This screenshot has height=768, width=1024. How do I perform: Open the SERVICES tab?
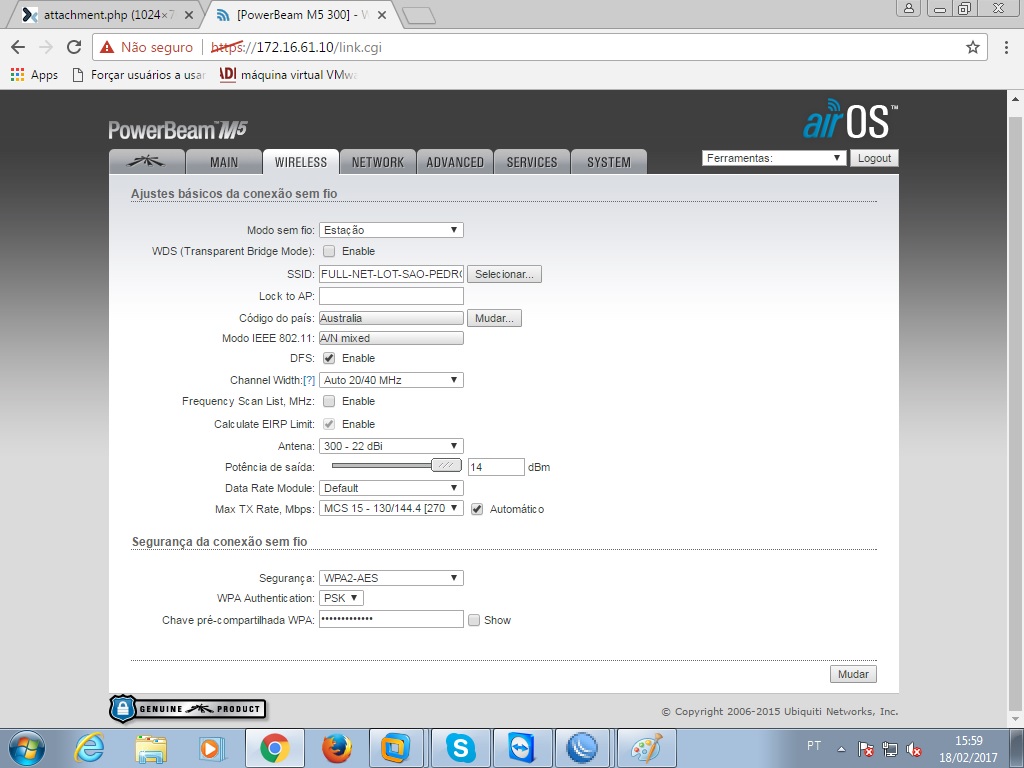532,162
